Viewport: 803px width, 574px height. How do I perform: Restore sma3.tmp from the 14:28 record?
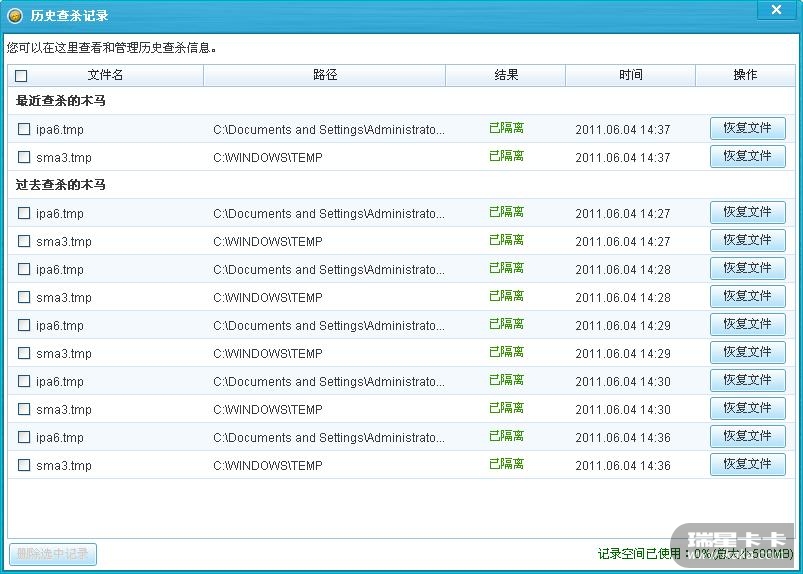coord(748,296)
